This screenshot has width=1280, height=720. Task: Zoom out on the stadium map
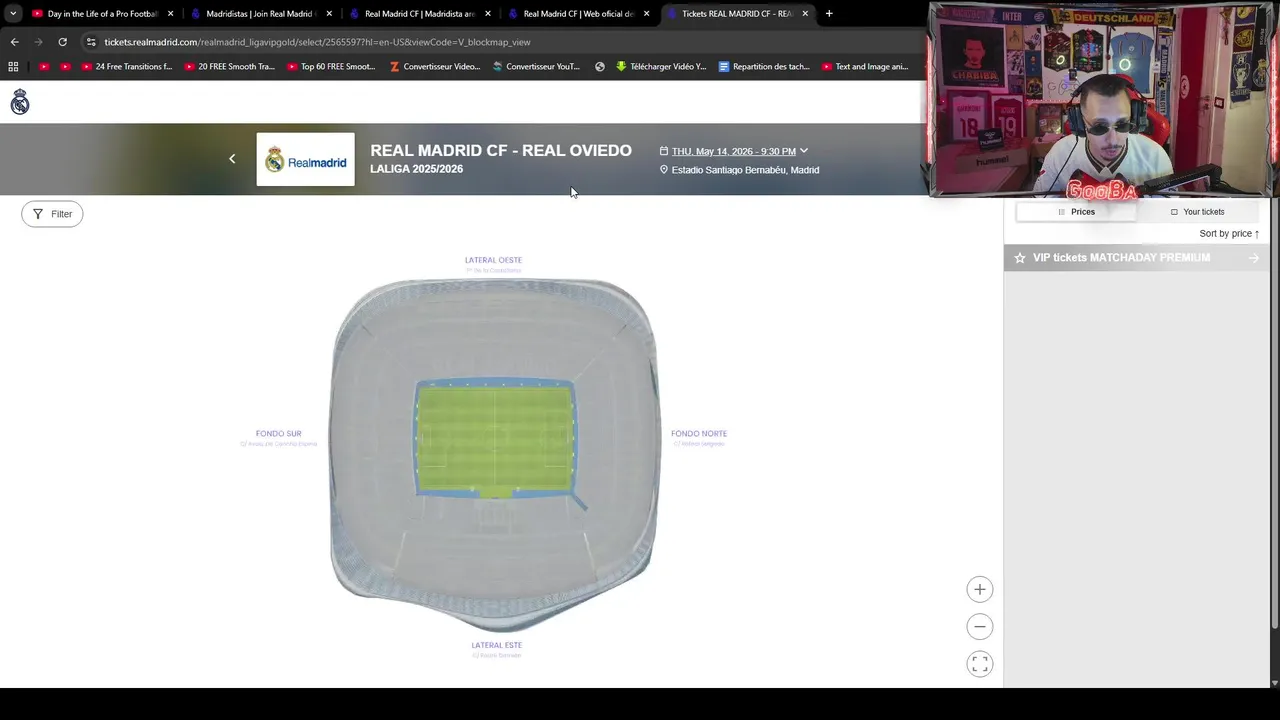tap(980, 627)
